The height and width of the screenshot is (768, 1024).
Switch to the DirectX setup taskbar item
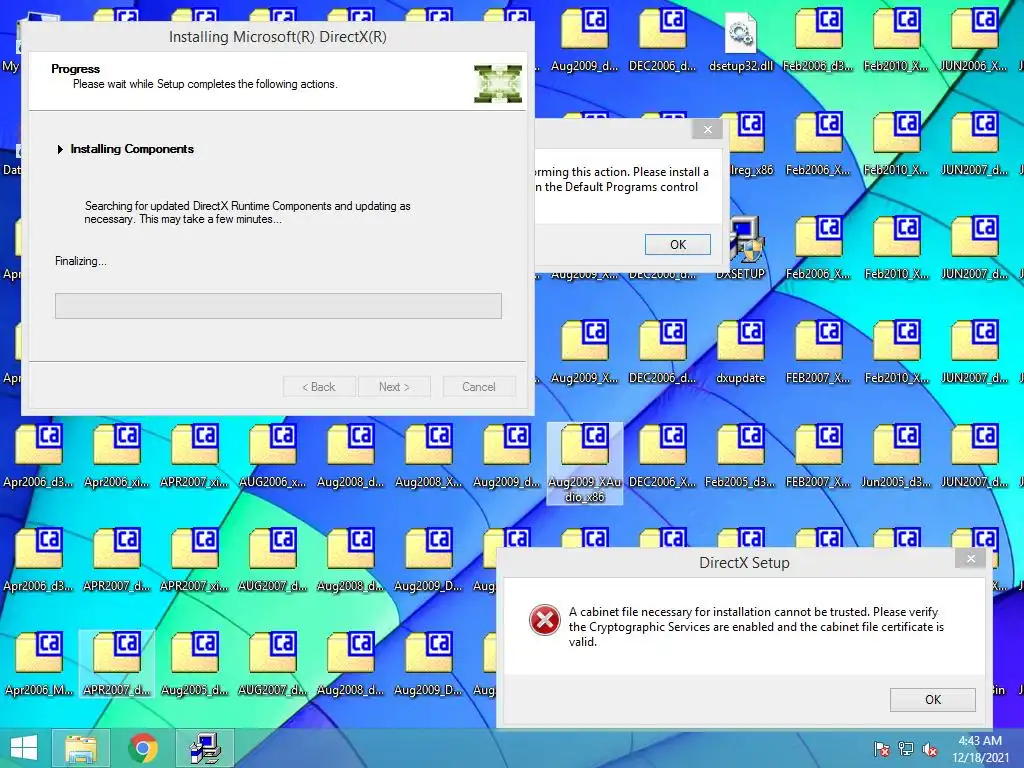205,748
